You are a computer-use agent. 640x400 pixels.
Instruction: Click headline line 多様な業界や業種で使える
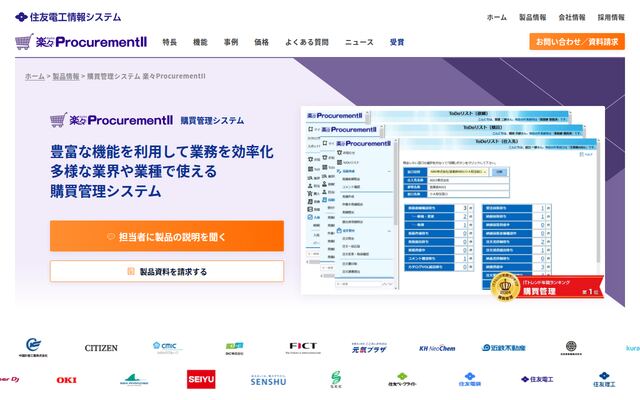point(133,171)
